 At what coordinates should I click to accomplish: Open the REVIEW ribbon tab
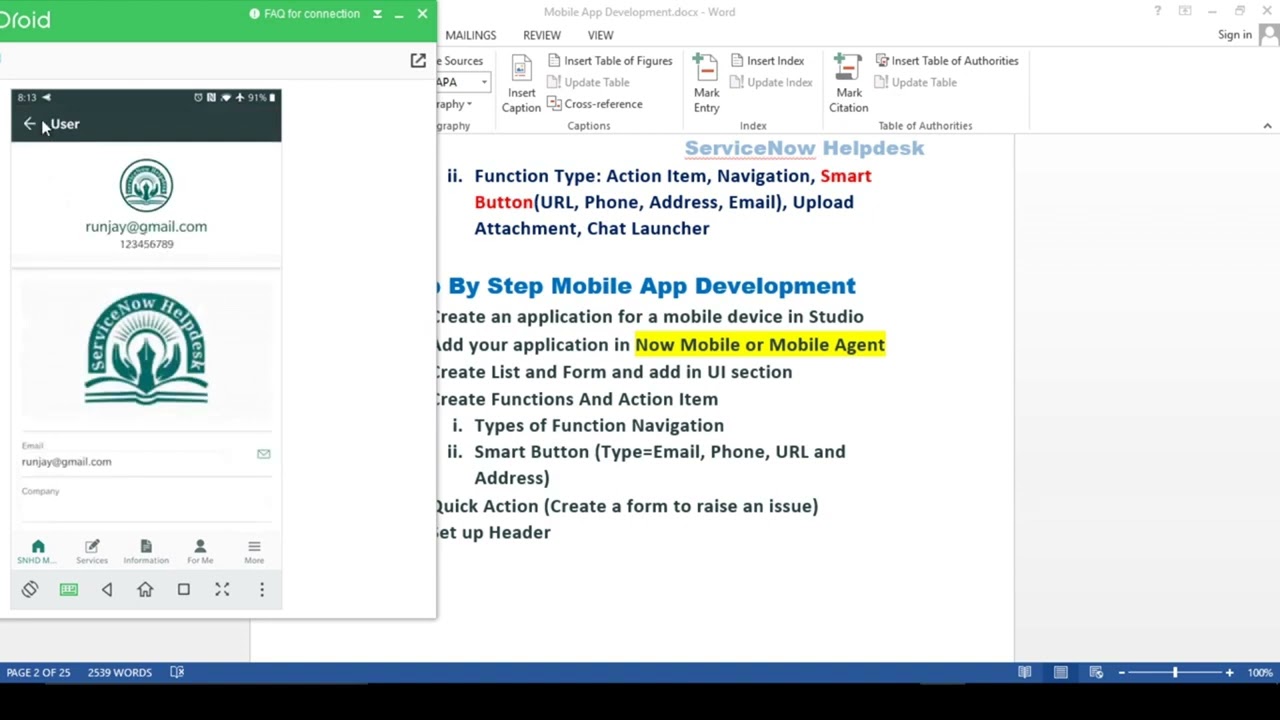click(542, 35)
